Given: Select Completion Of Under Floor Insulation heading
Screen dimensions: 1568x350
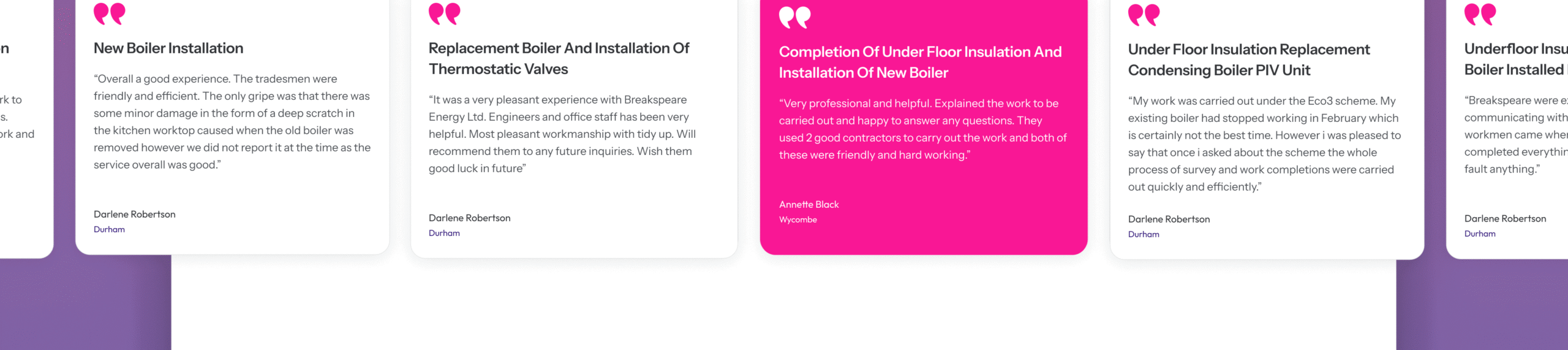Looking at the screenshot, I should [920, 62].
